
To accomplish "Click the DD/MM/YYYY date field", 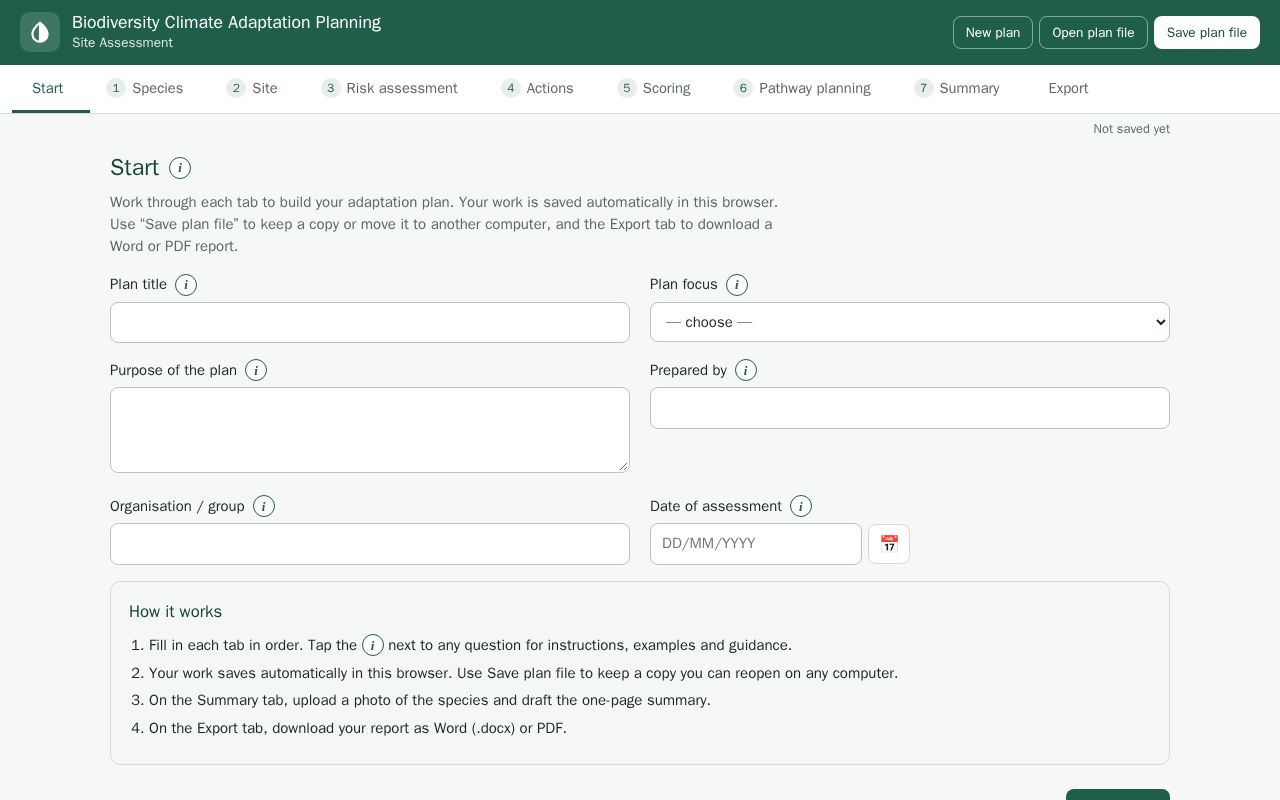I will pos(756,544).
